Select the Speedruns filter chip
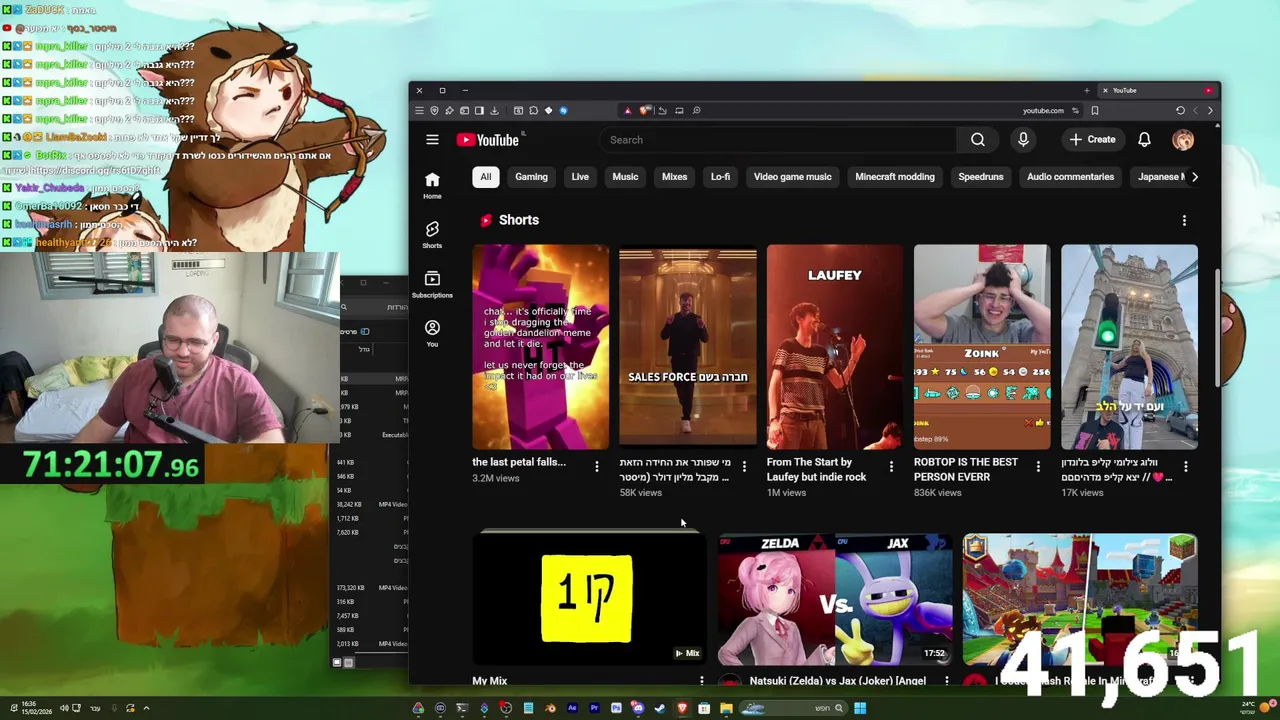The image size is (1280, 720). [x=981, y=177]
